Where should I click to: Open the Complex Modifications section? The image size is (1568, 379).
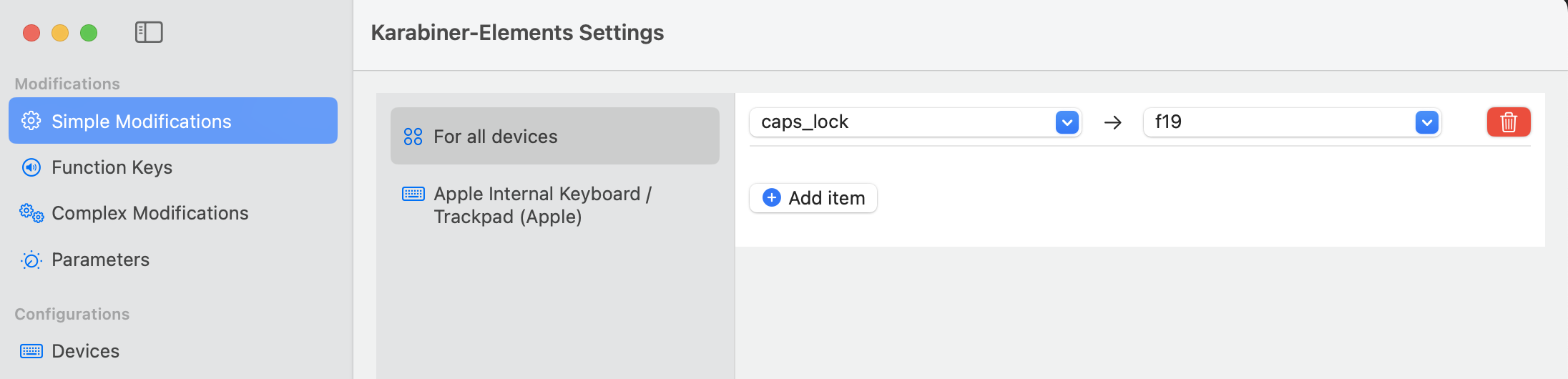coord(150,213)
